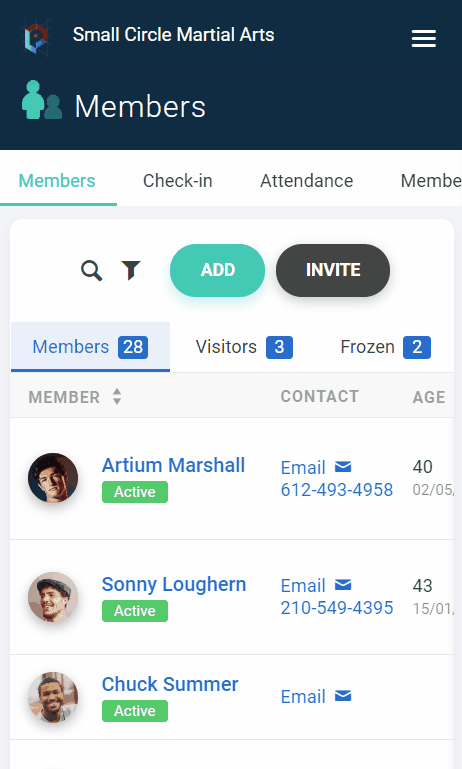The height and width of the screenshot is (769, 462).
Task: Switch to the Check-in tab
Action: (178, 180)
